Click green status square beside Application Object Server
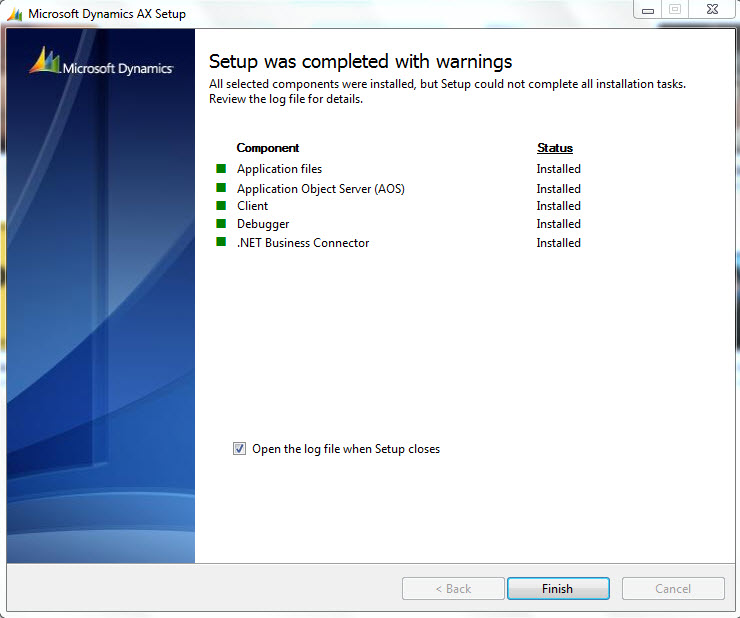This screenshot has height=618, width=740. 221,187
